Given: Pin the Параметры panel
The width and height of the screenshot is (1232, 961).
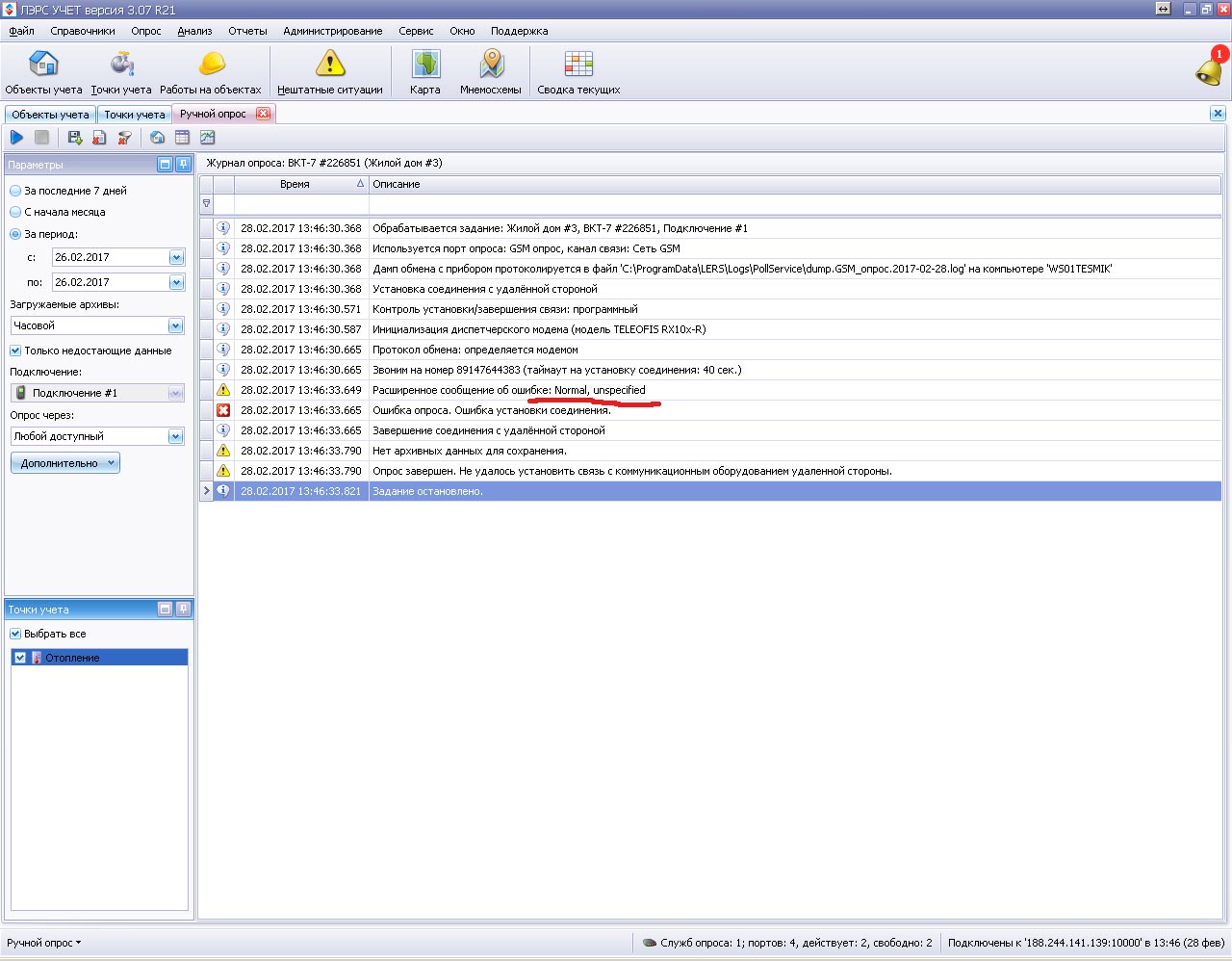Looking at the screenshot, I should (x=183, y=165).
